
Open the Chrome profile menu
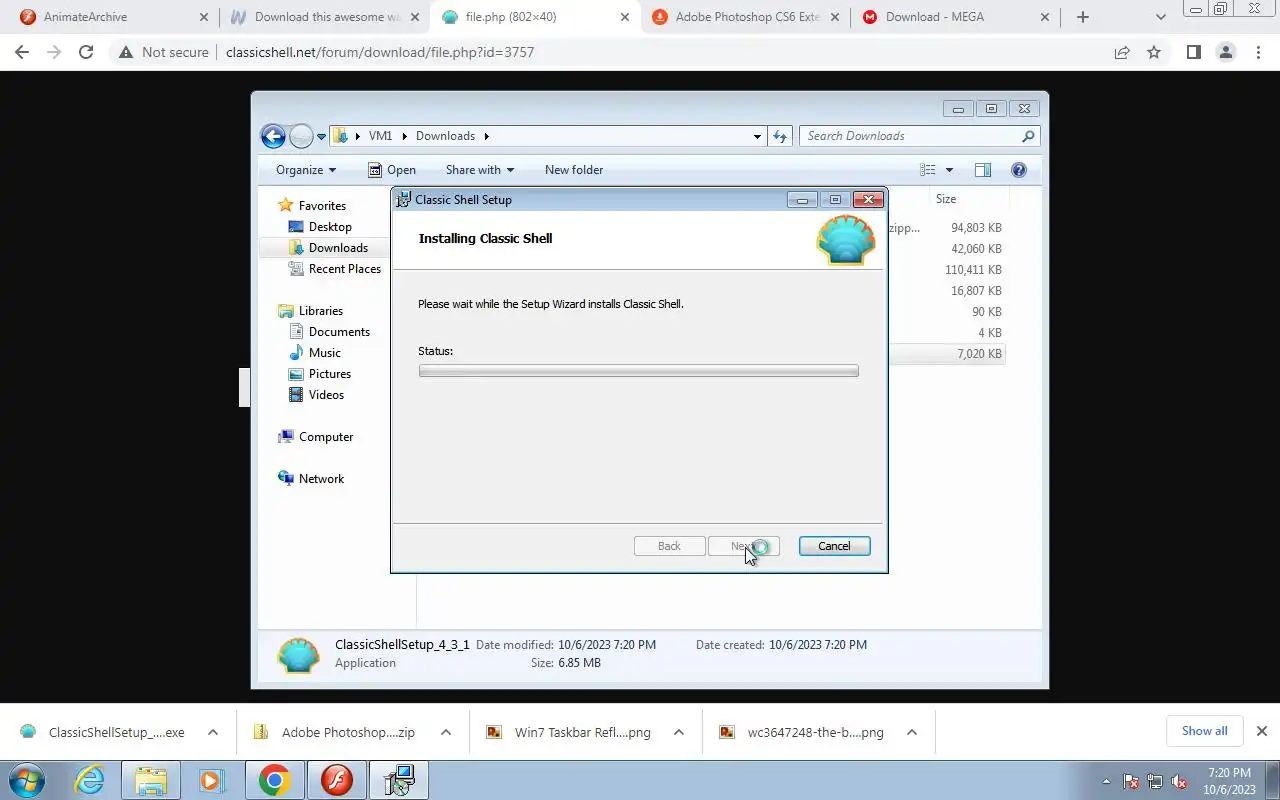point(1225,52)
